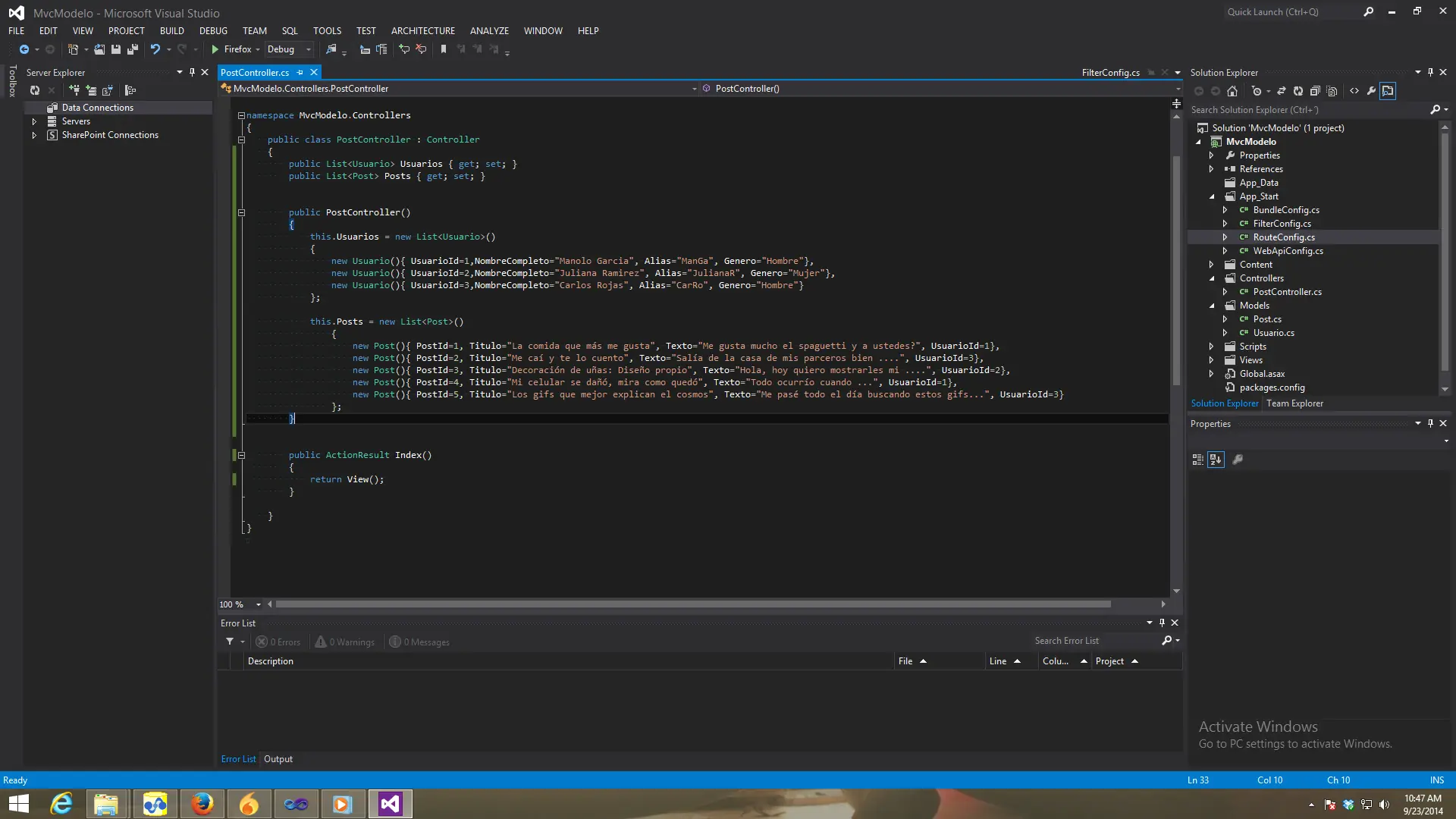This screenshot has height=819, width=1456.
Task: Open the Toolbox side tab
Action: pos(12,81)
